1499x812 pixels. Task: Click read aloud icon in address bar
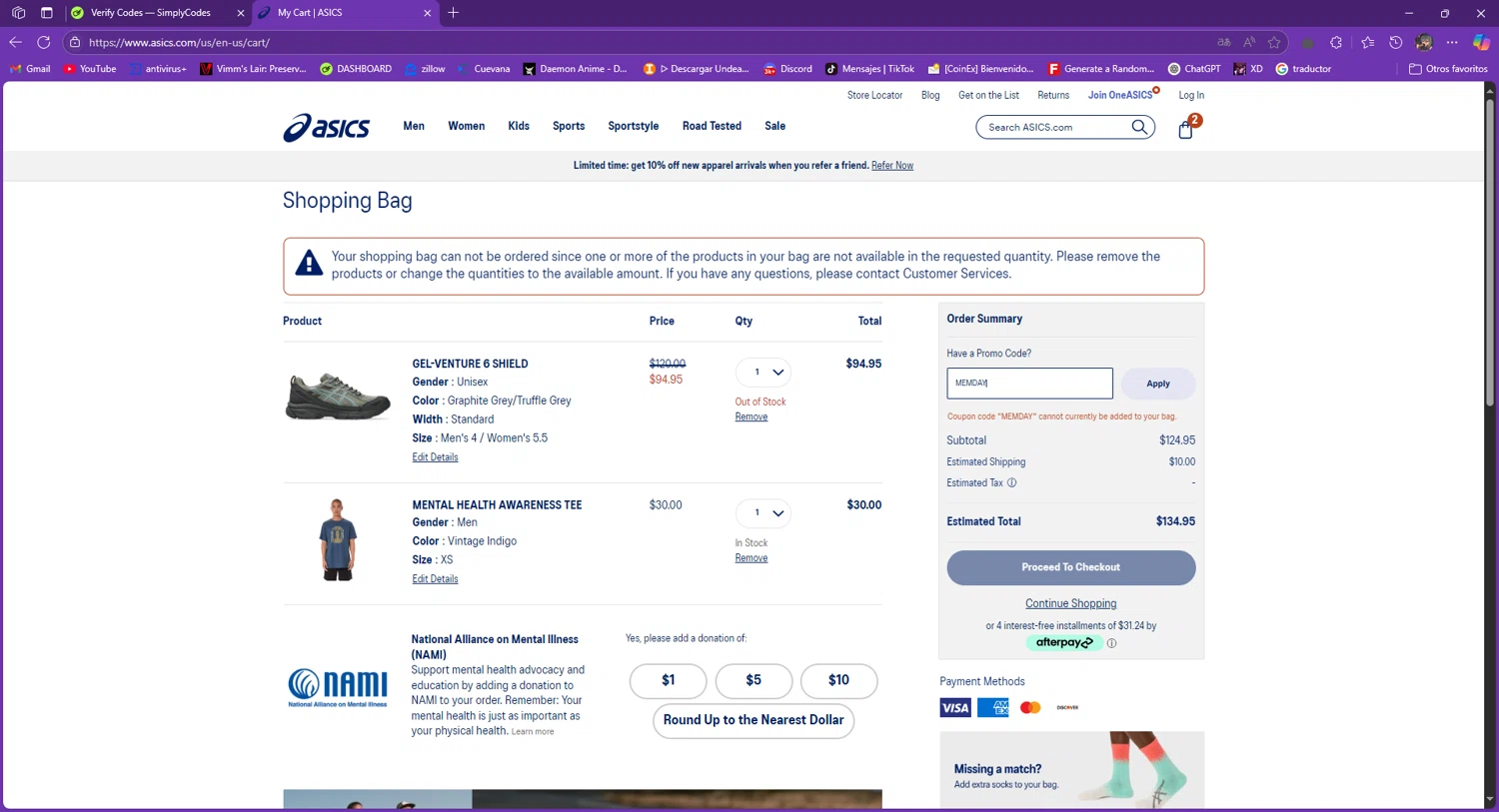point(1249,42)
